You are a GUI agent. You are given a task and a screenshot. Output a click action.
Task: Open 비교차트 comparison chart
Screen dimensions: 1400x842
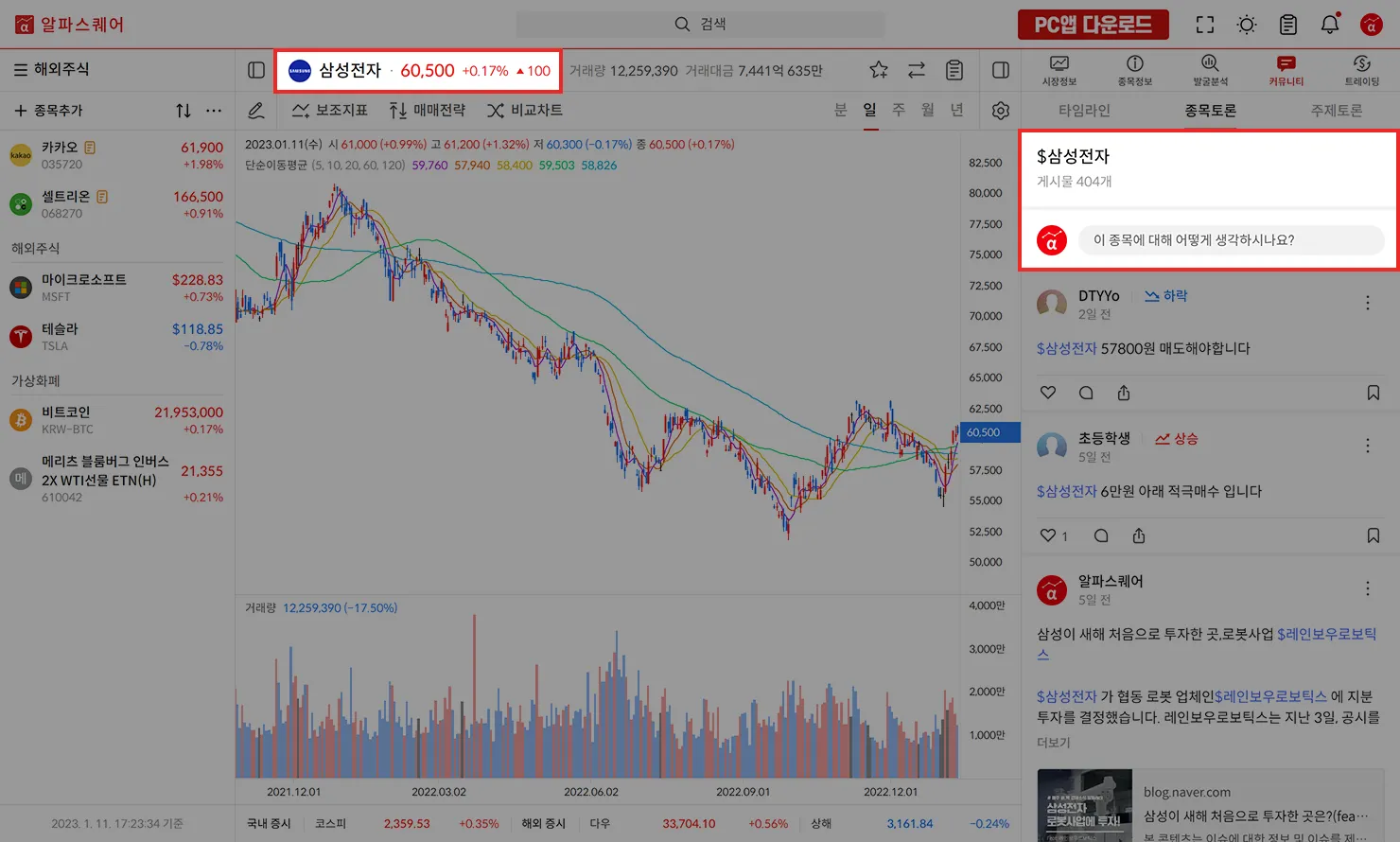pos(525,111)
